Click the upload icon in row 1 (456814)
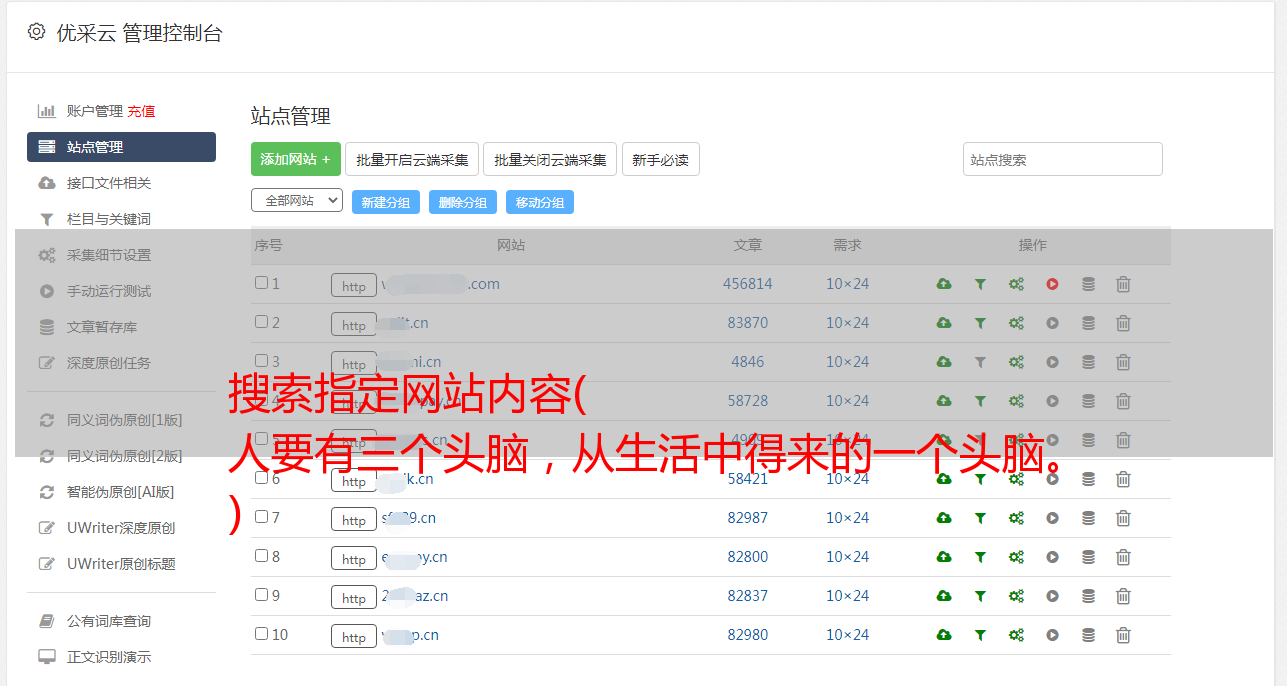Image resolution: width=1287 pixels, height=686 pixels. coord(944,284)
